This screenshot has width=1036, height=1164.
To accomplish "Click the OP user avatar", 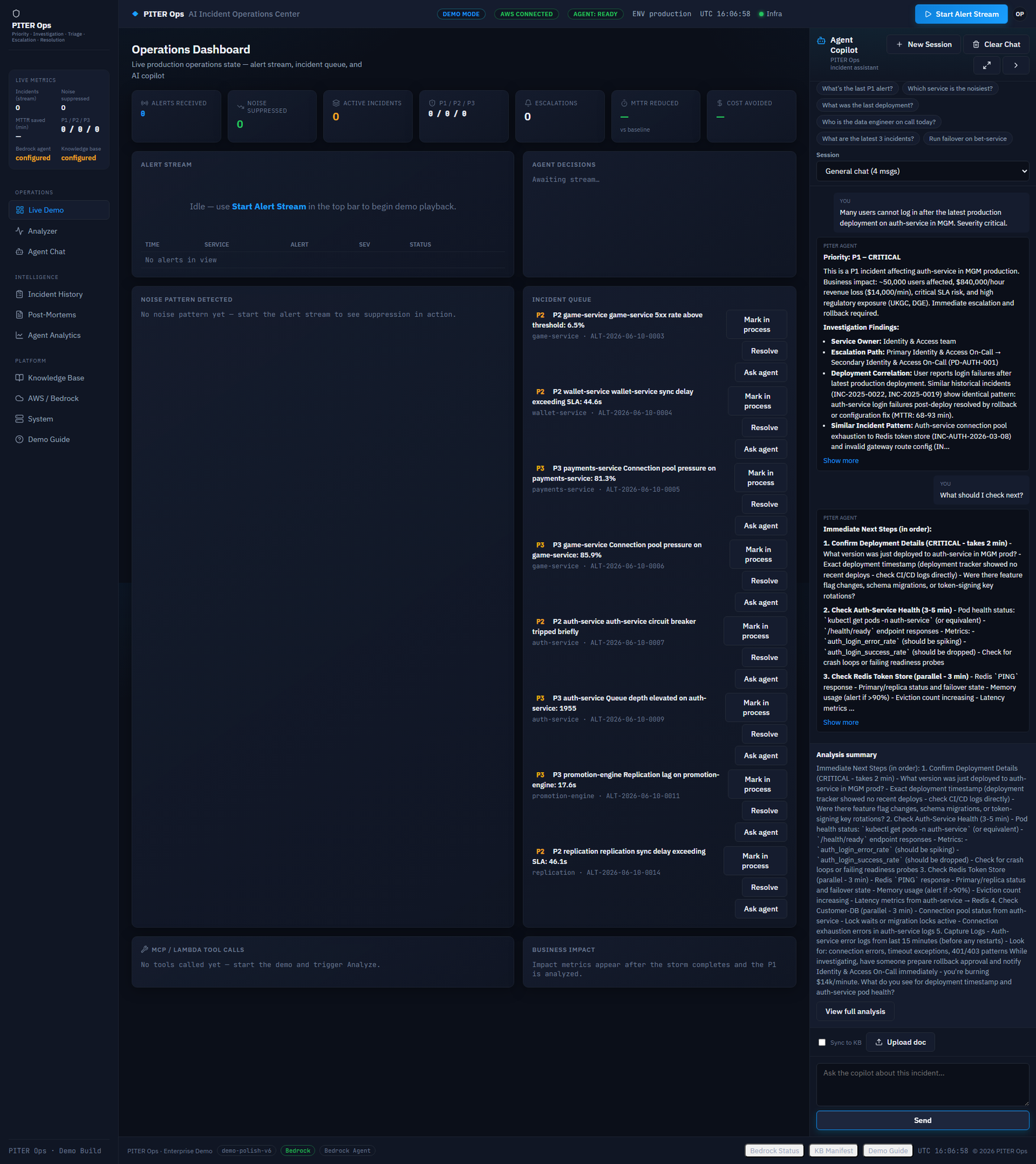I will tap(1020, 14).
